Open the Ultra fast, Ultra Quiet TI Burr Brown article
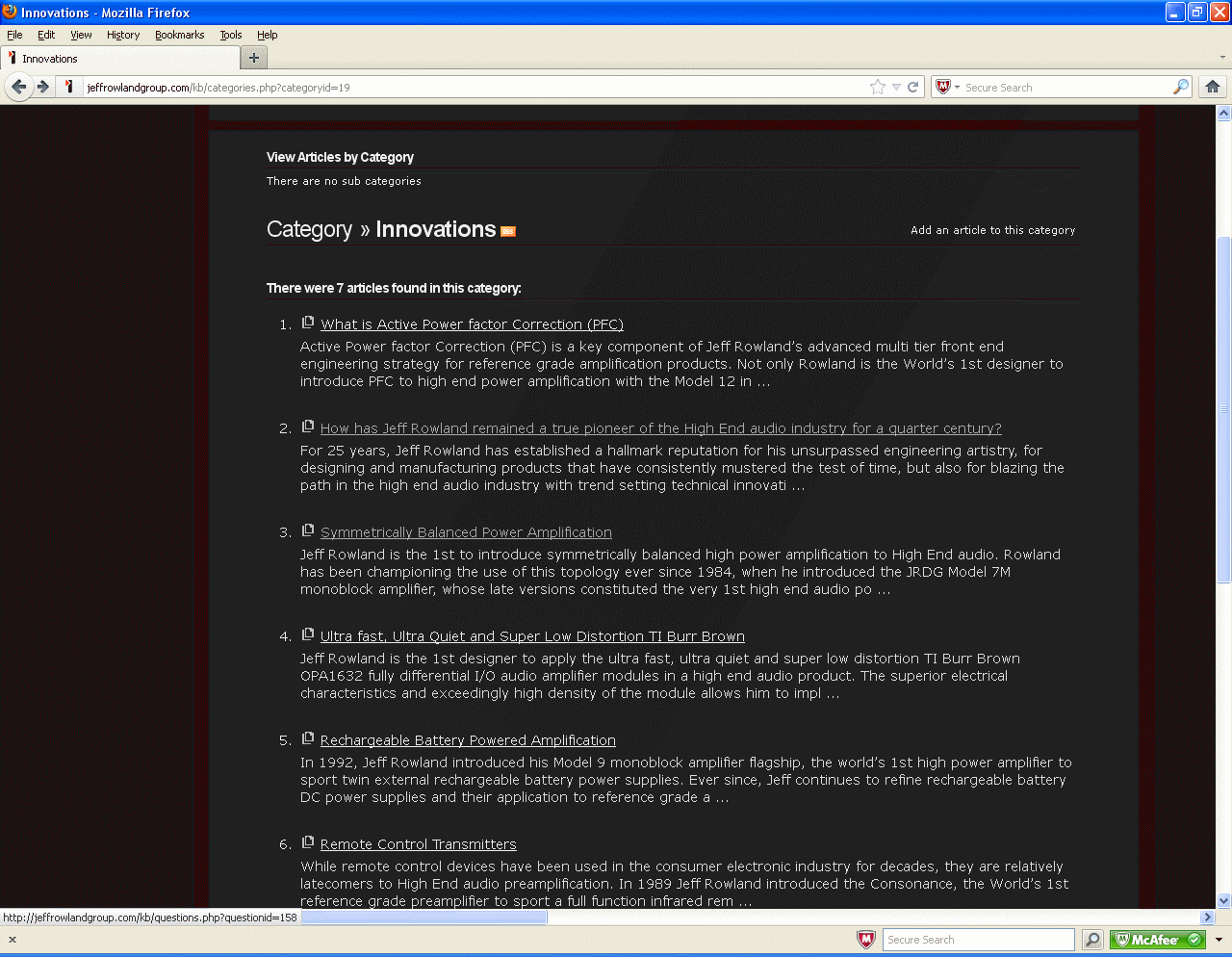 [532, 636]
